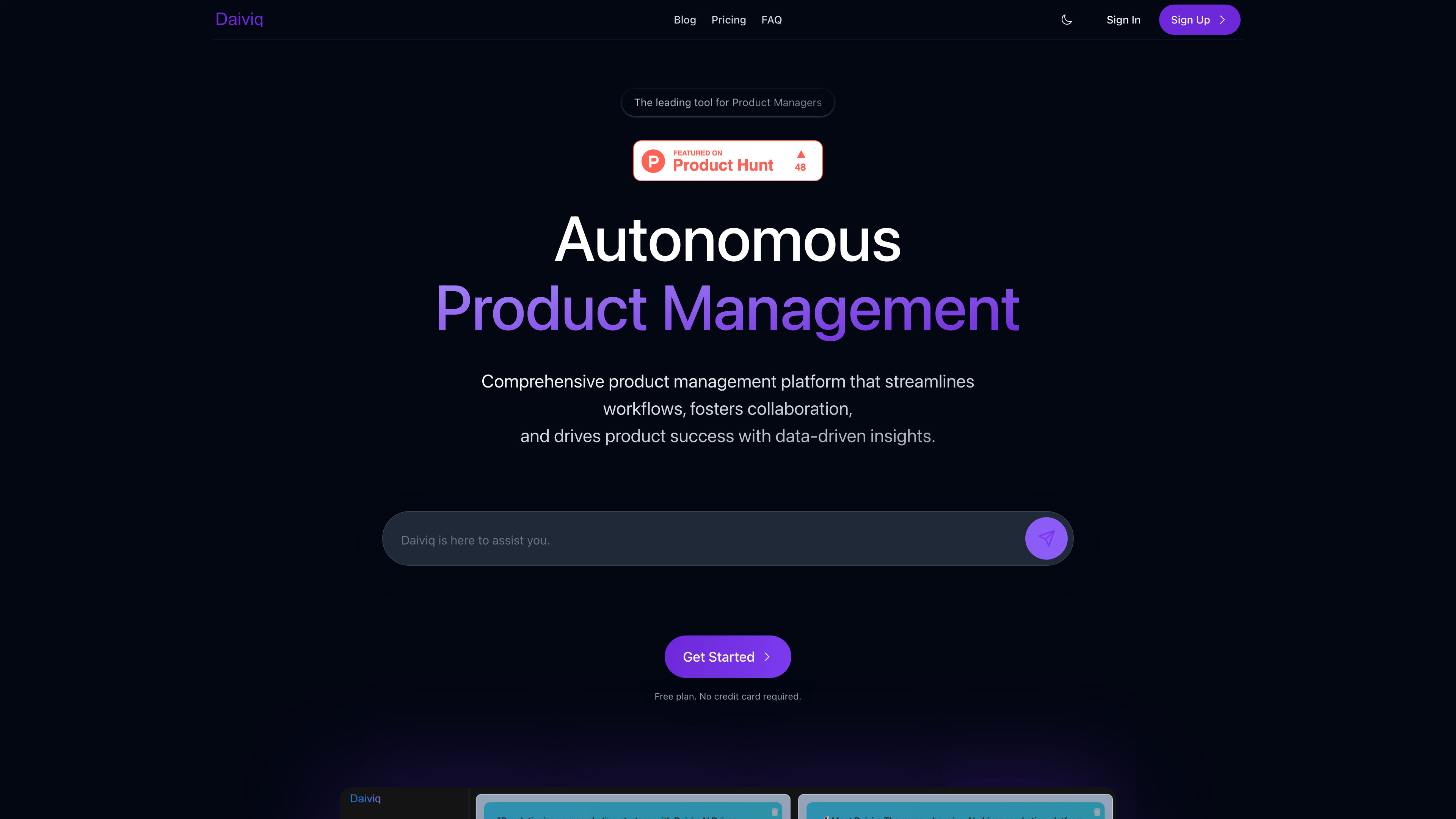The height and width of the screenshot is (819, 1456).
Task: Expand the Blog navigation dropdown
Action: [684, 19]
